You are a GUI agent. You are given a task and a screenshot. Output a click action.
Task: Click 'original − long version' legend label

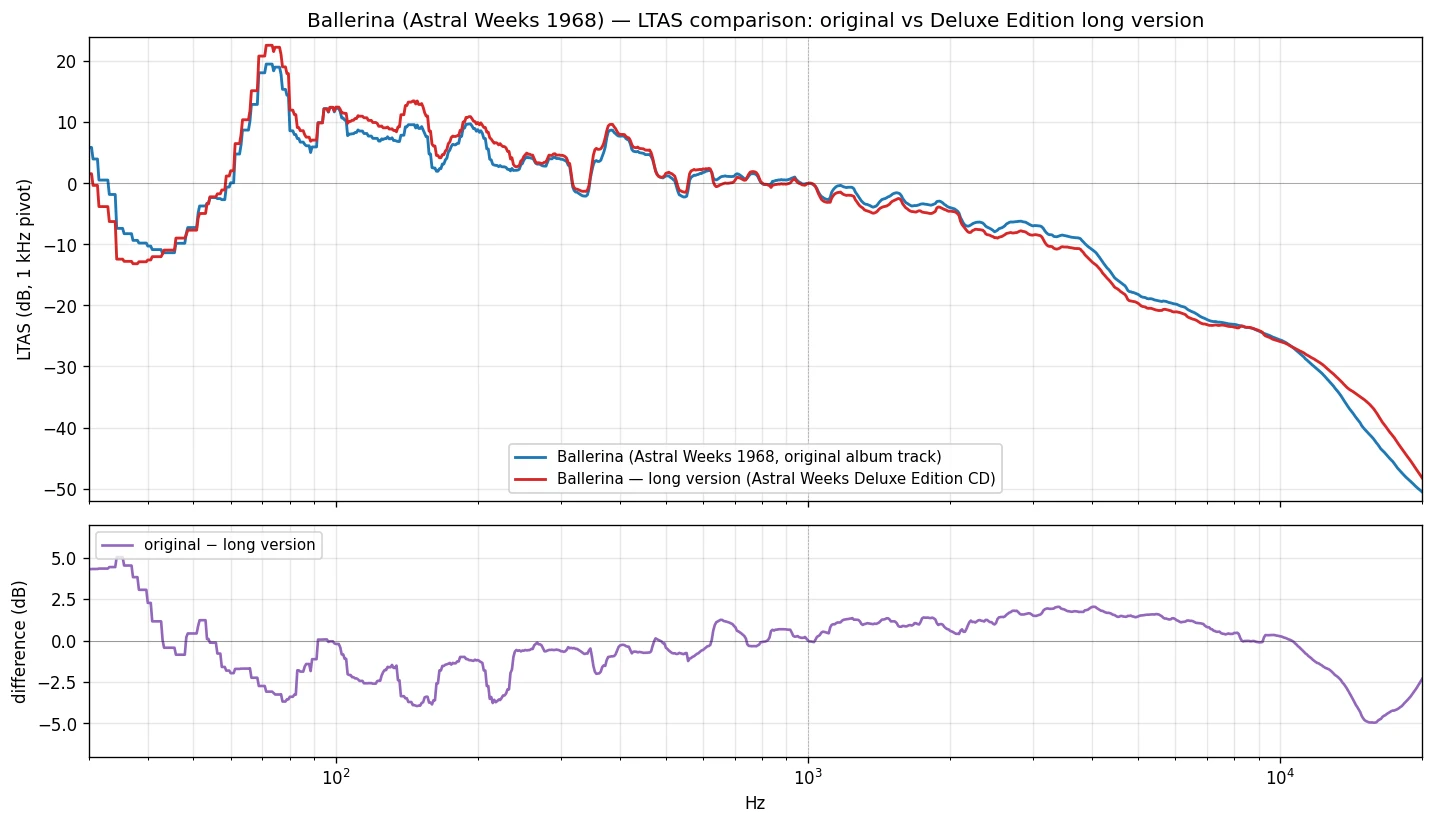click(230, 545)
